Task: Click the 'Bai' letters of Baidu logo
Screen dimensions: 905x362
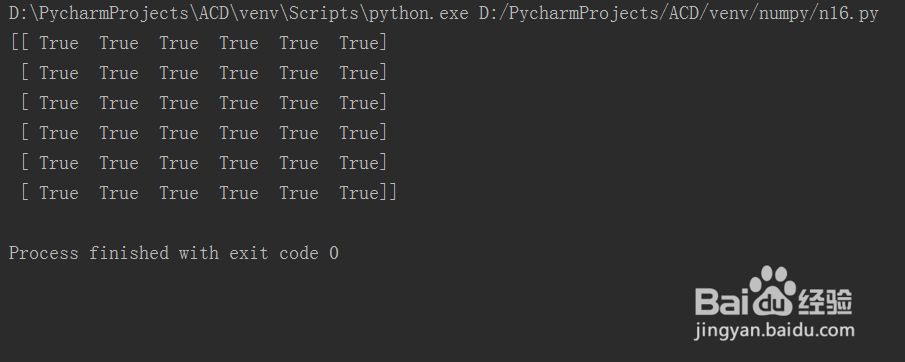Action: [721, 301]
